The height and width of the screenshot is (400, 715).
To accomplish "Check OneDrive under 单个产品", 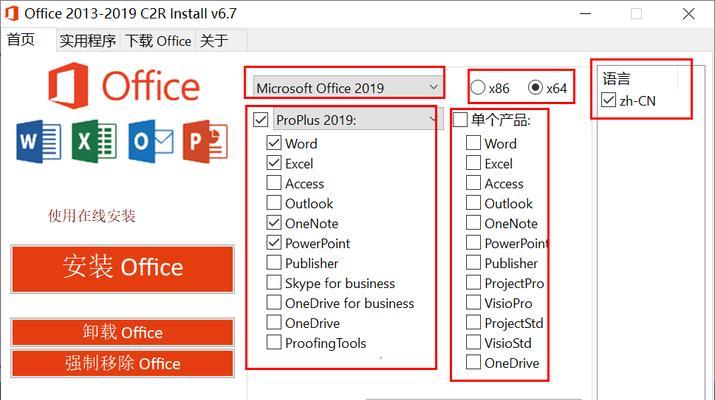I will tap(473, 363).
